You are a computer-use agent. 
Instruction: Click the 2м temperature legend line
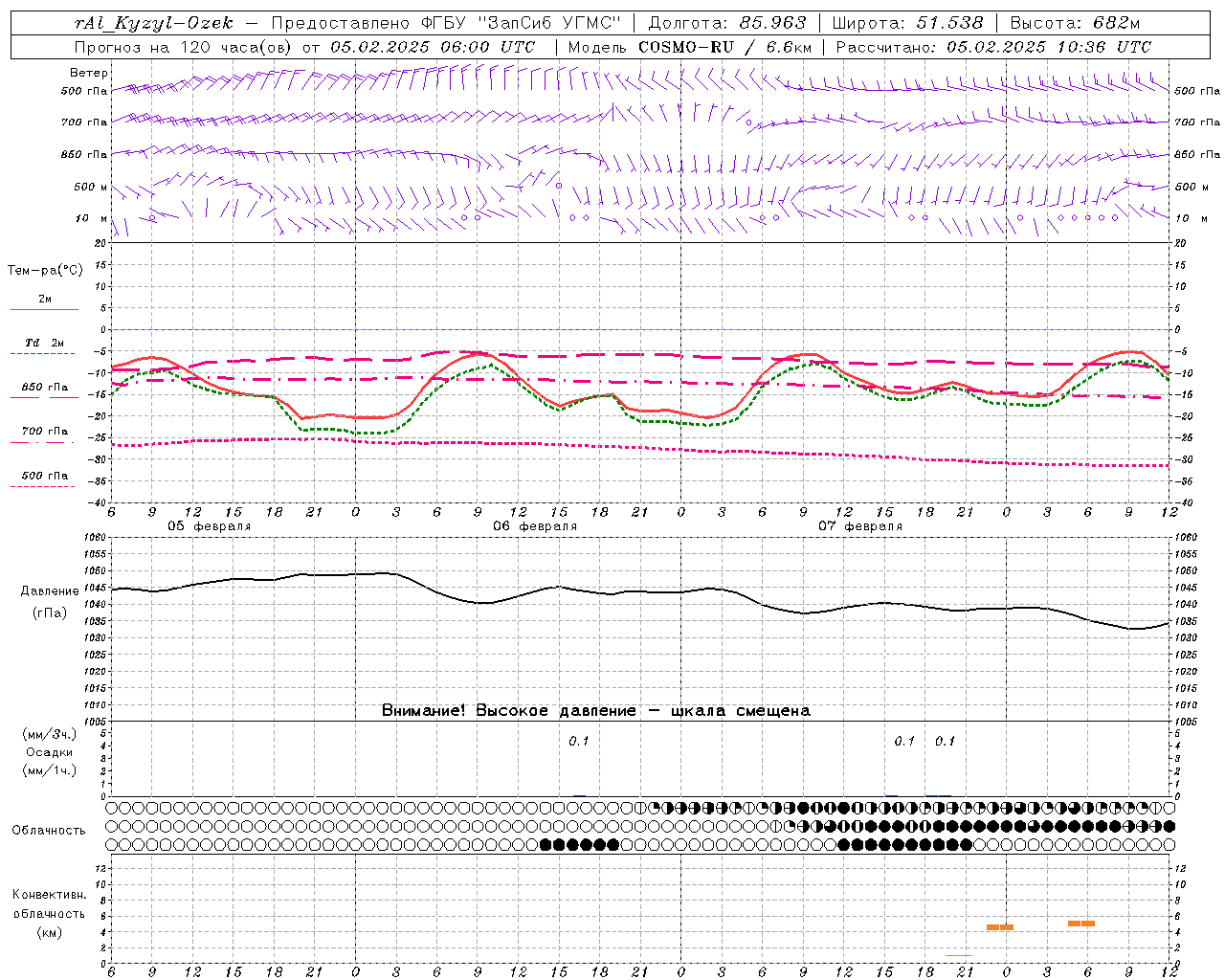pyautogui.click(x=44, y=309)
